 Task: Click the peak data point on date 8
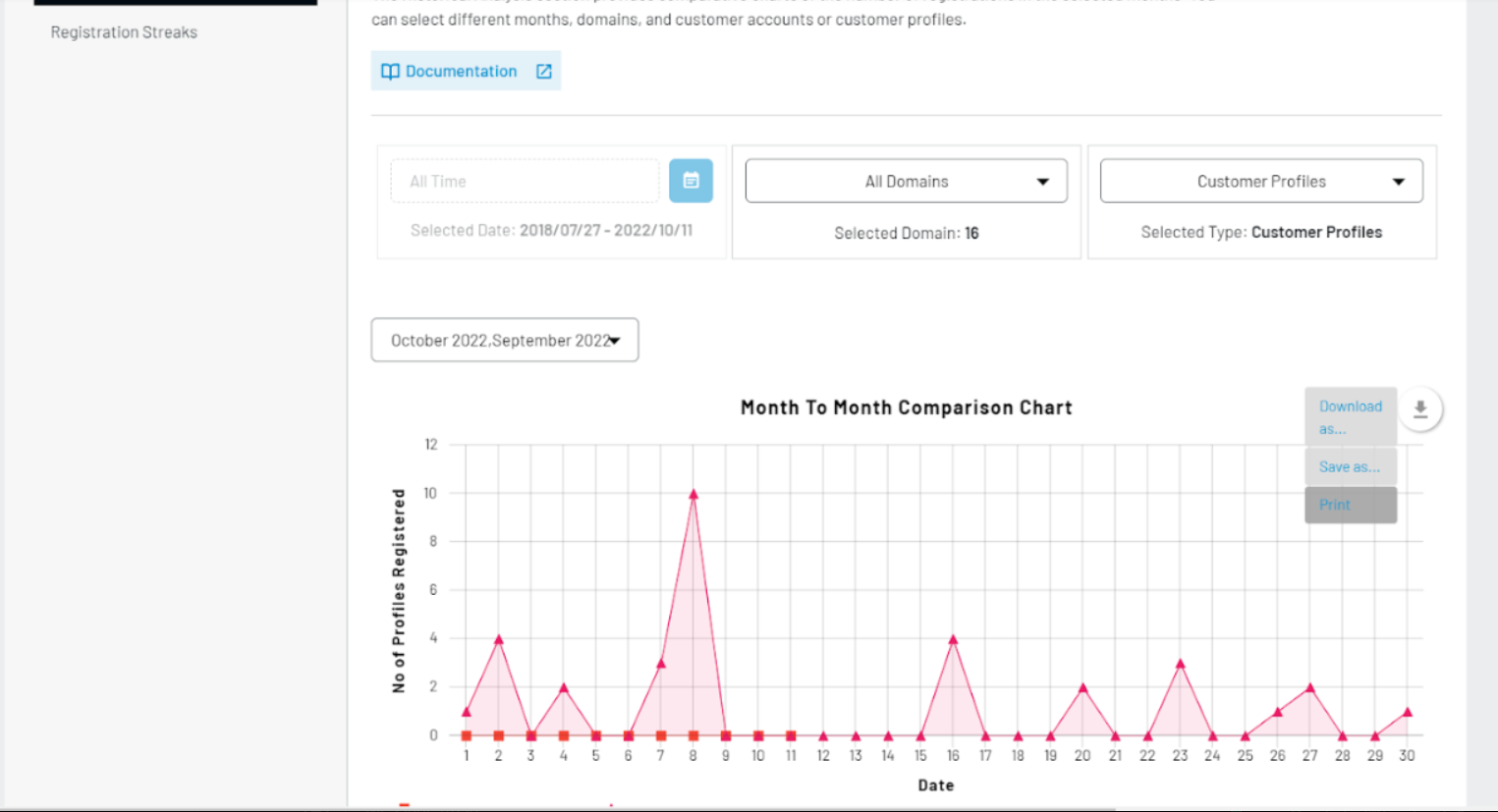click(694, 495)
